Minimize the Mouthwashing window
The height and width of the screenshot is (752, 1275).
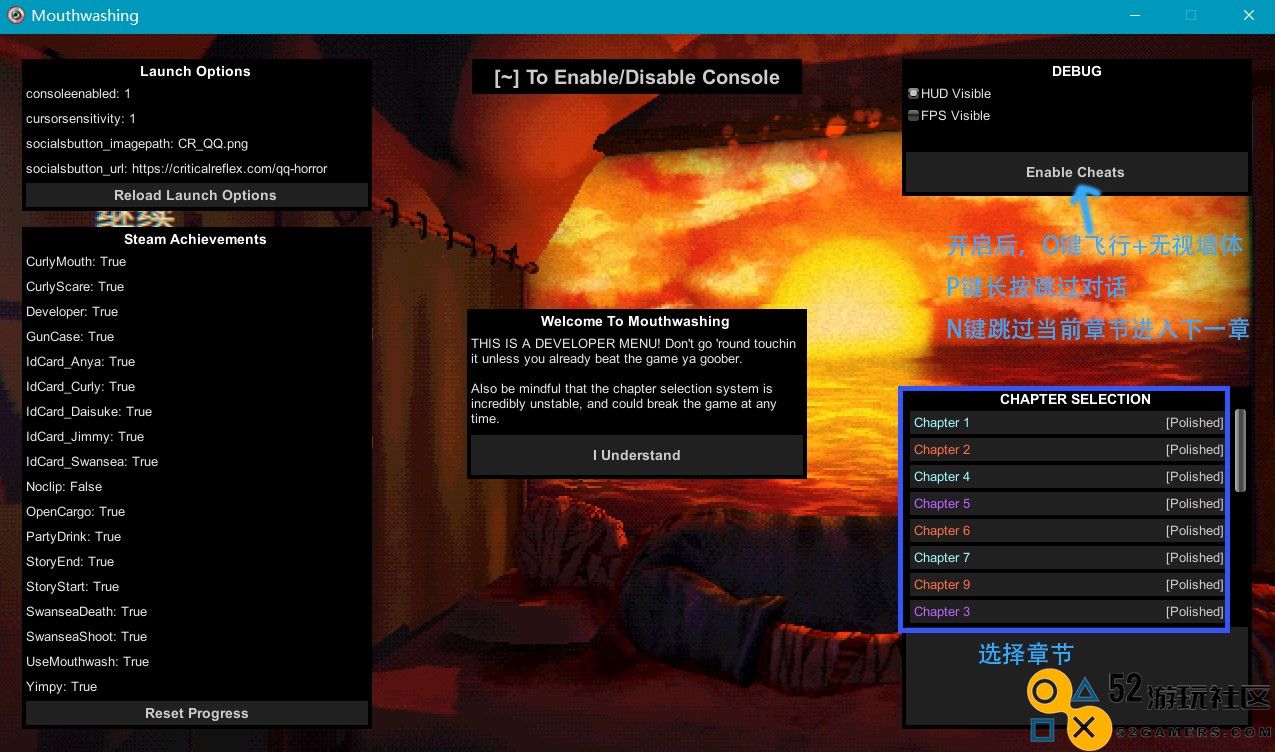pyautogui.click(x=1135, y=15)
